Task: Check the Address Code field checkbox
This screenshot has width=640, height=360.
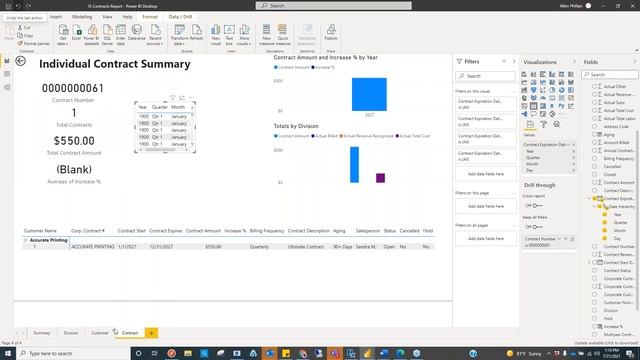Action: pyautogui.click(x=595, y=127)
